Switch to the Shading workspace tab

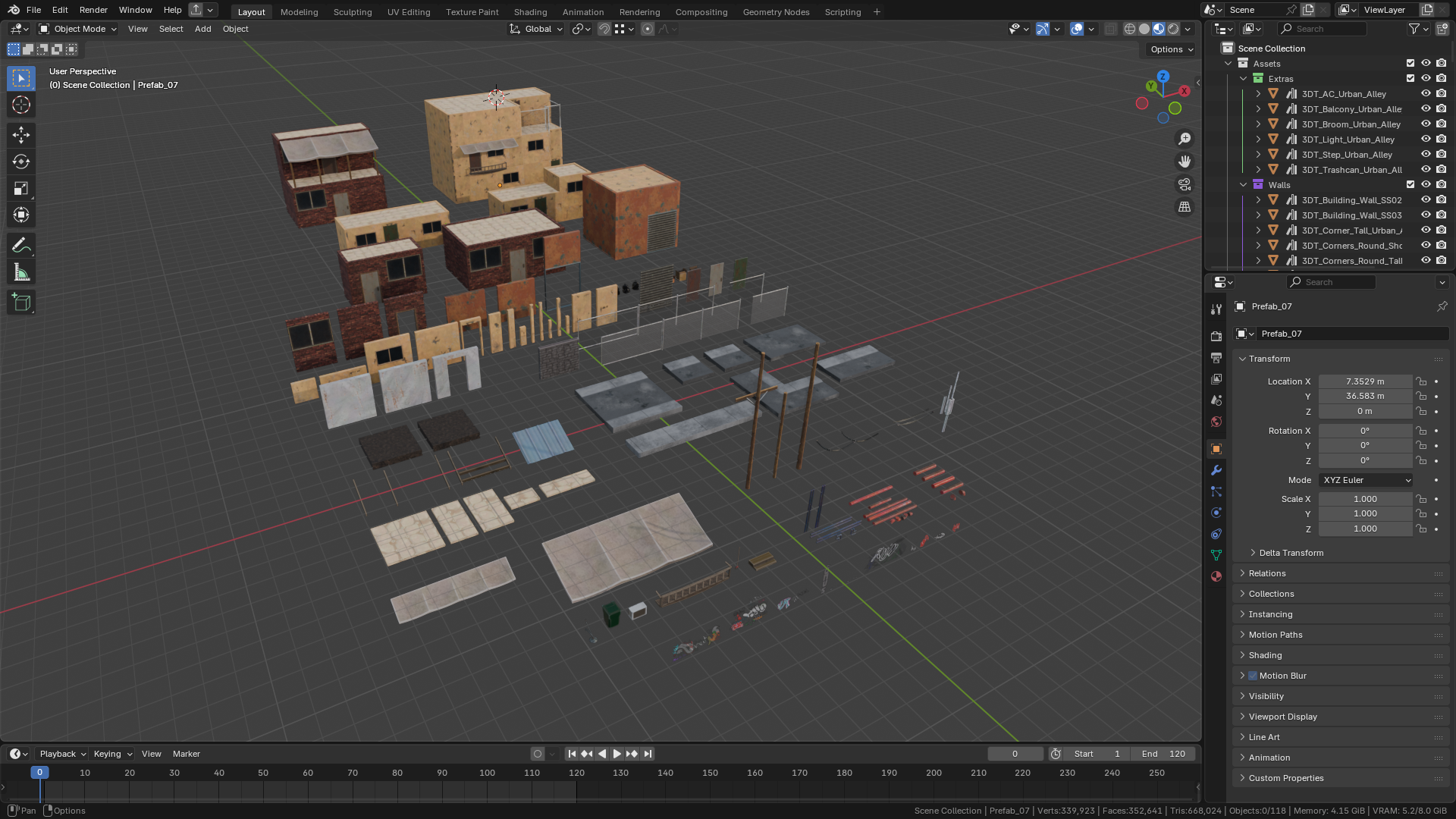(x=530, y=12)
